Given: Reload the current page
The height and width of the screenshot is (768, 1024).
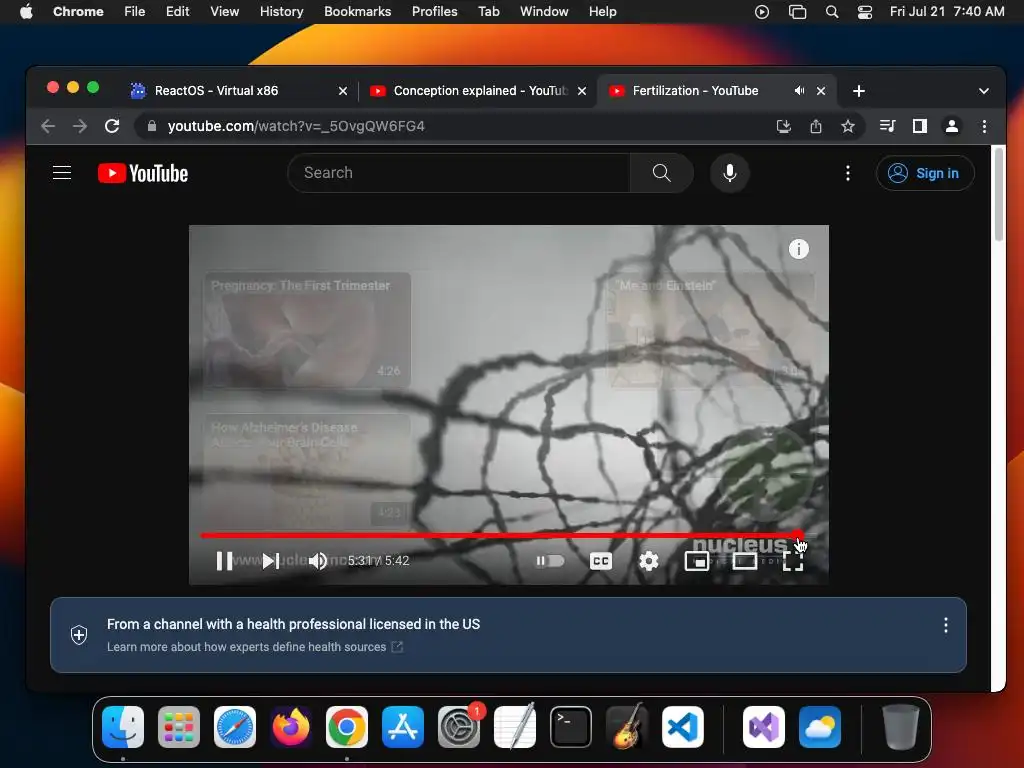Looking at the screenshot, I should click(x=112, y=126).
